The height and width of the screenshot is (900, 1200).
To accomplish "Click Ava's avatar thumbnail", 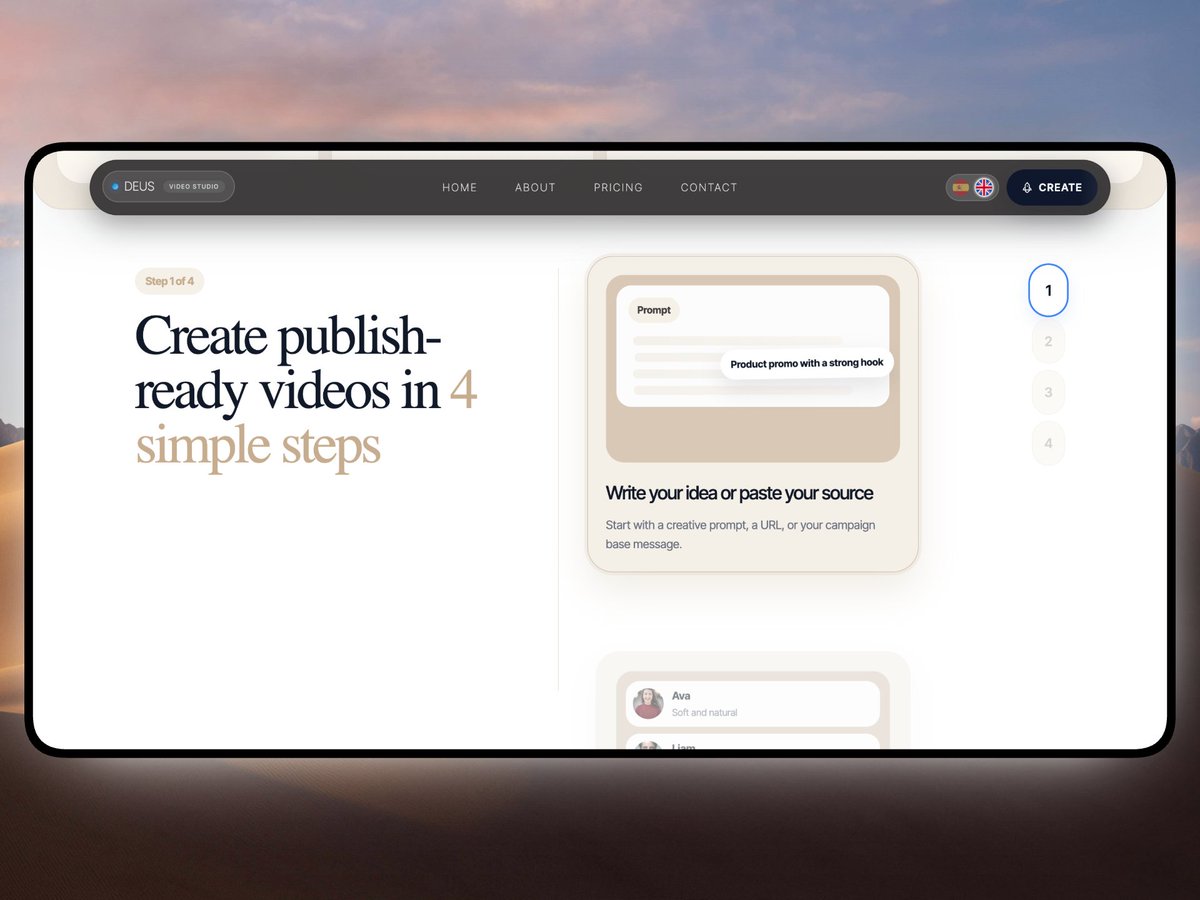I will click(x=648, y=703).
